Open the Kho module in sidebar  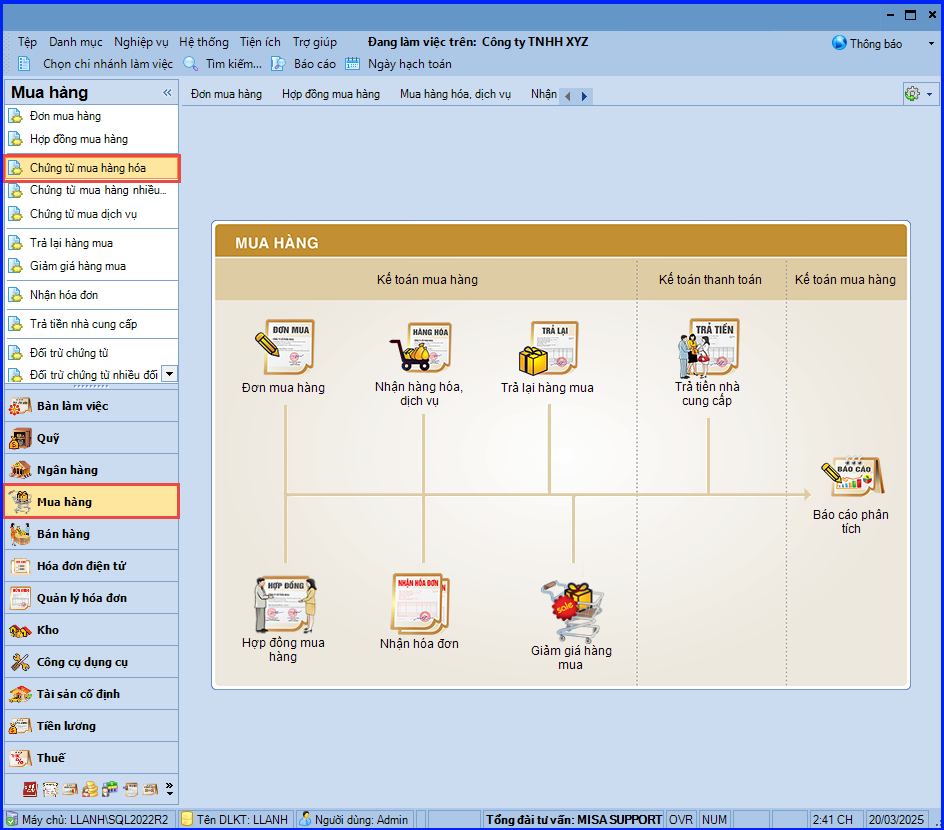tap(47, 630)
